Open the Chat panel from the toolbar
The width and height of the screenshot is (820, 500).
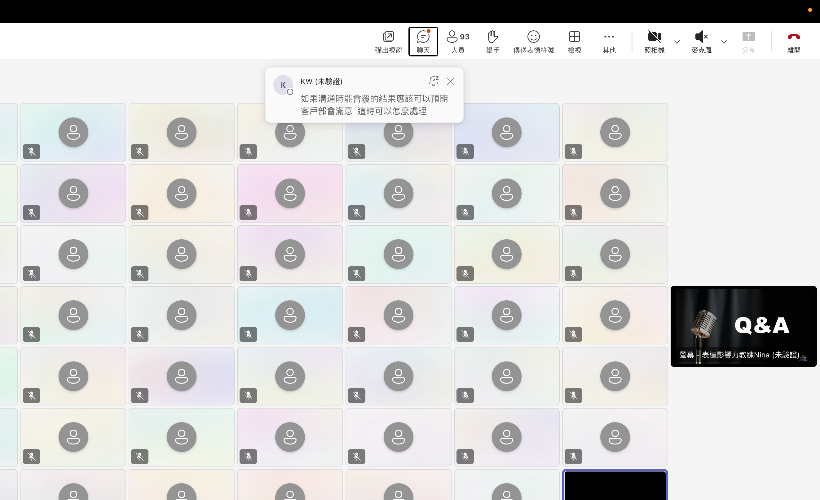tap(423, 40)
